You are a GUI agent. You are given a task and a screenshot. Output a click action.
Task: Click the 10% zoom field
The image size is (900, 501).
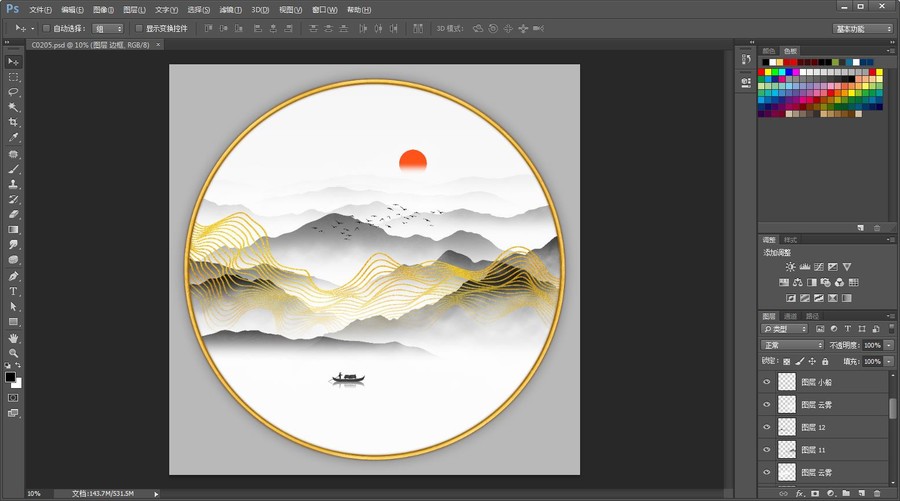(x=34, y=494)
